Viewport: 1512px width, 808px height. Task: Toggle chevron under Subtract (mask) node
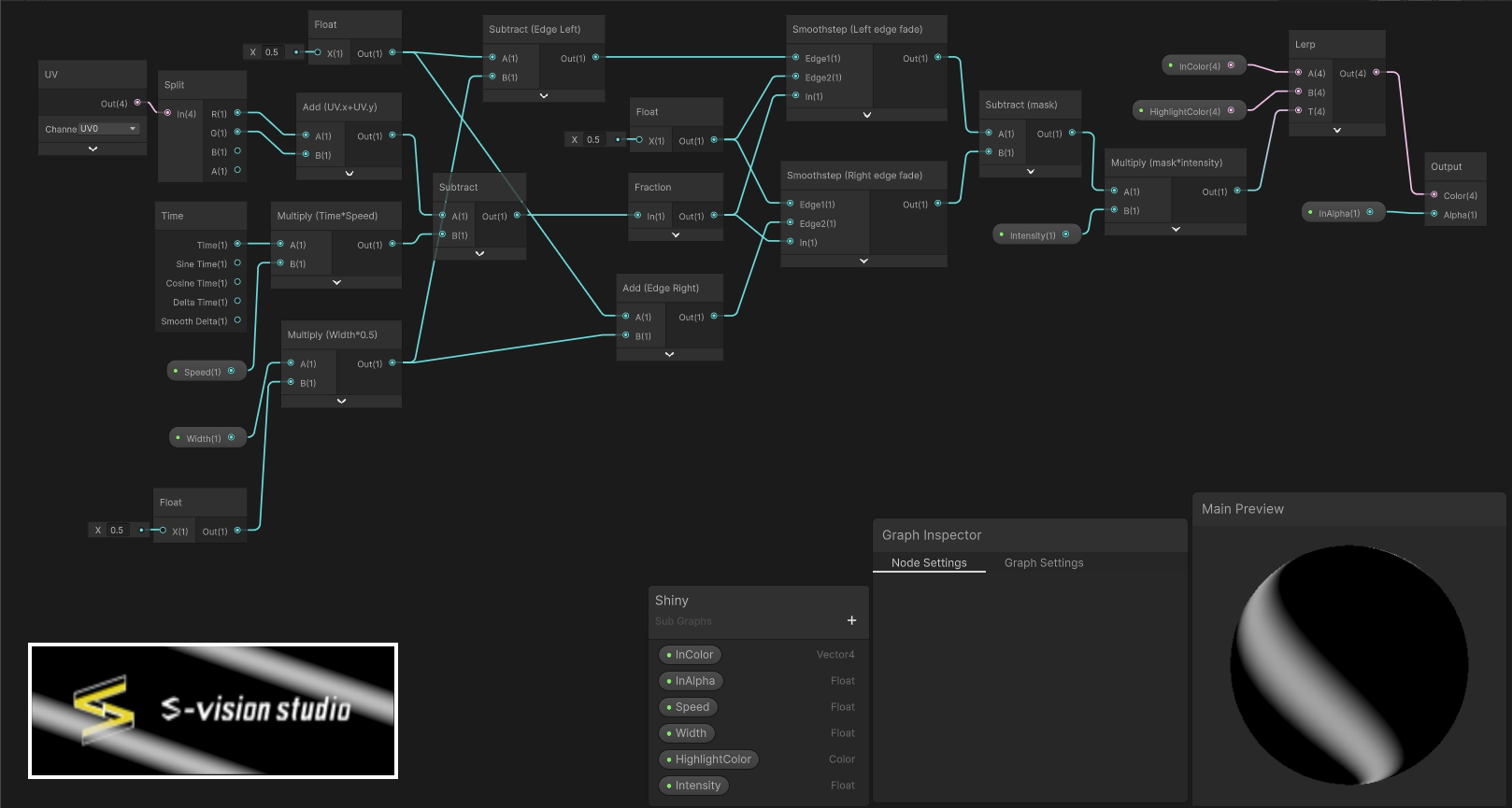click(x=1030, y=171)
